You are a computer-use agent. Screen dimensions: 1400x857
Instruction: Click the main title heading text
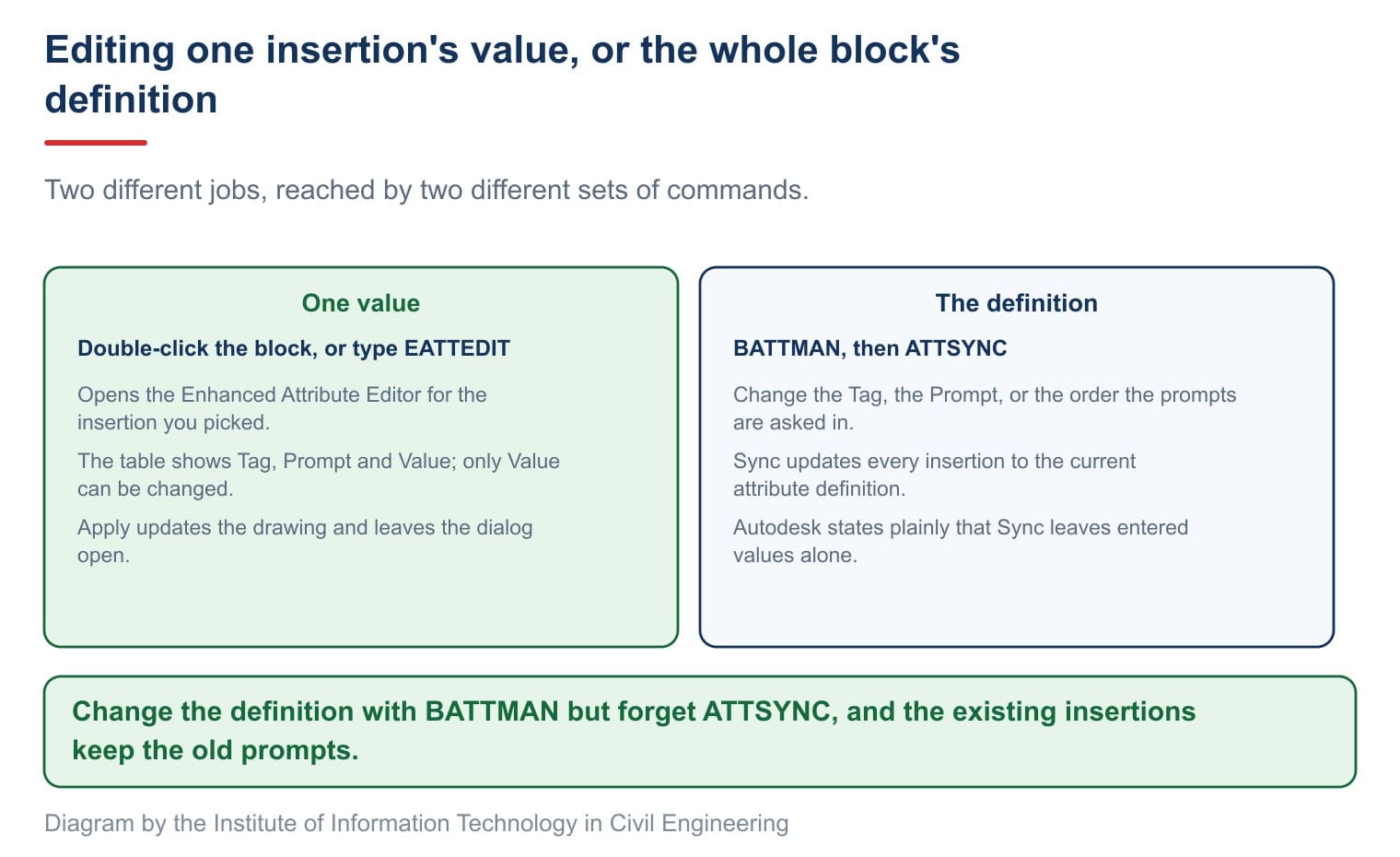coord(502,75)
